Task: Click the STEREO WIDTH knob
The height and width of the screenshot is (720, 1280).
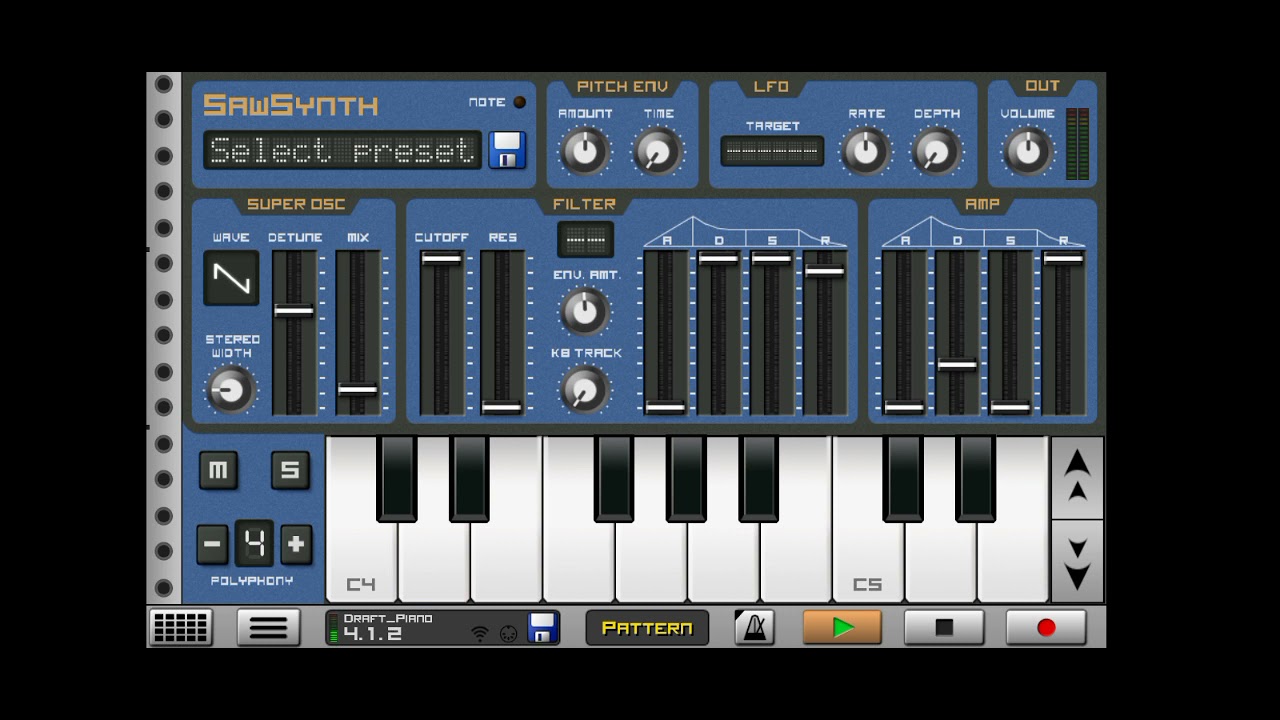Action: tap(230, 389)
